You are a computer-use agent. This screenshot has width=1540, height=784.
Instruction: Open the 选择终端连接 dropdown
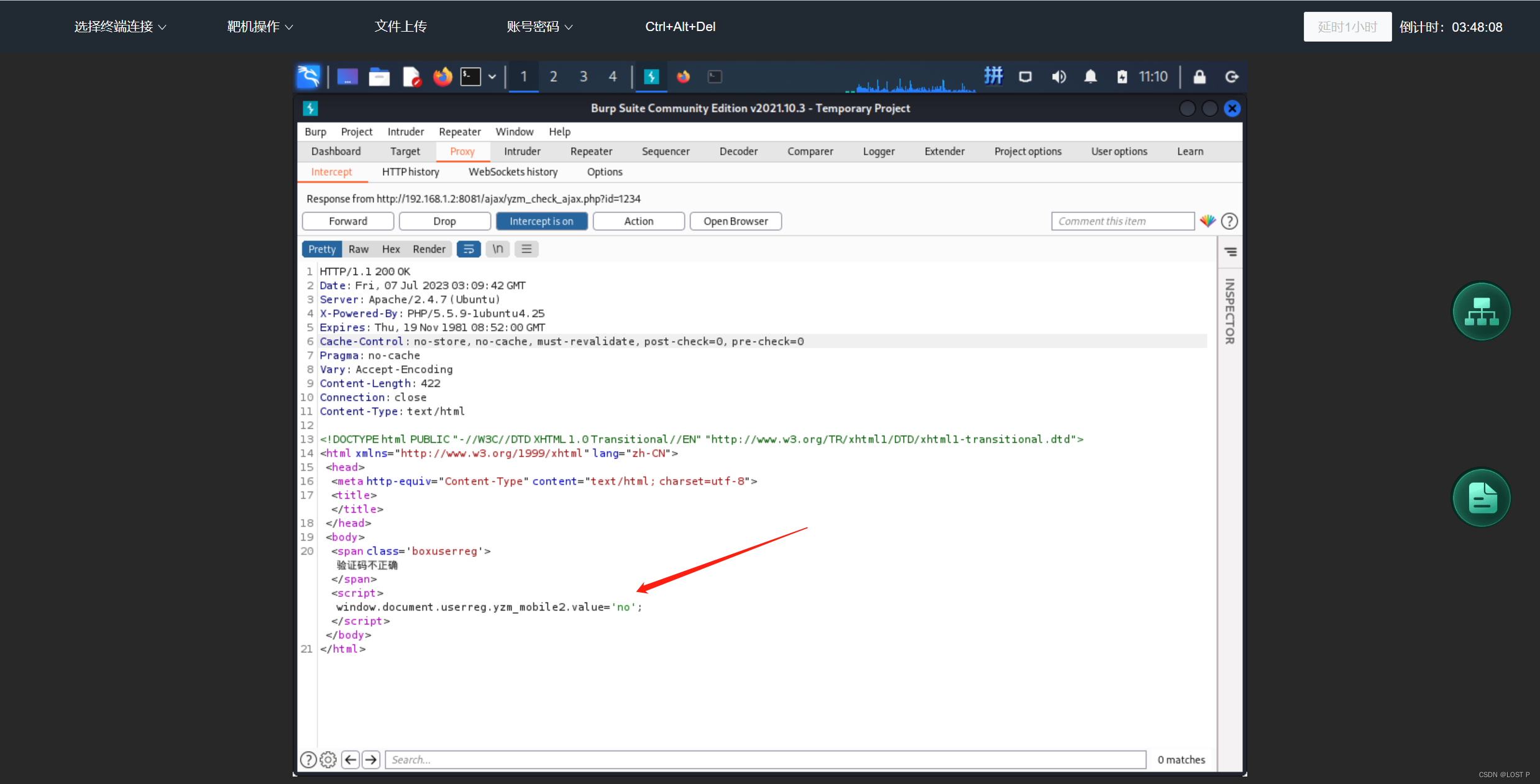coord(121,27)
